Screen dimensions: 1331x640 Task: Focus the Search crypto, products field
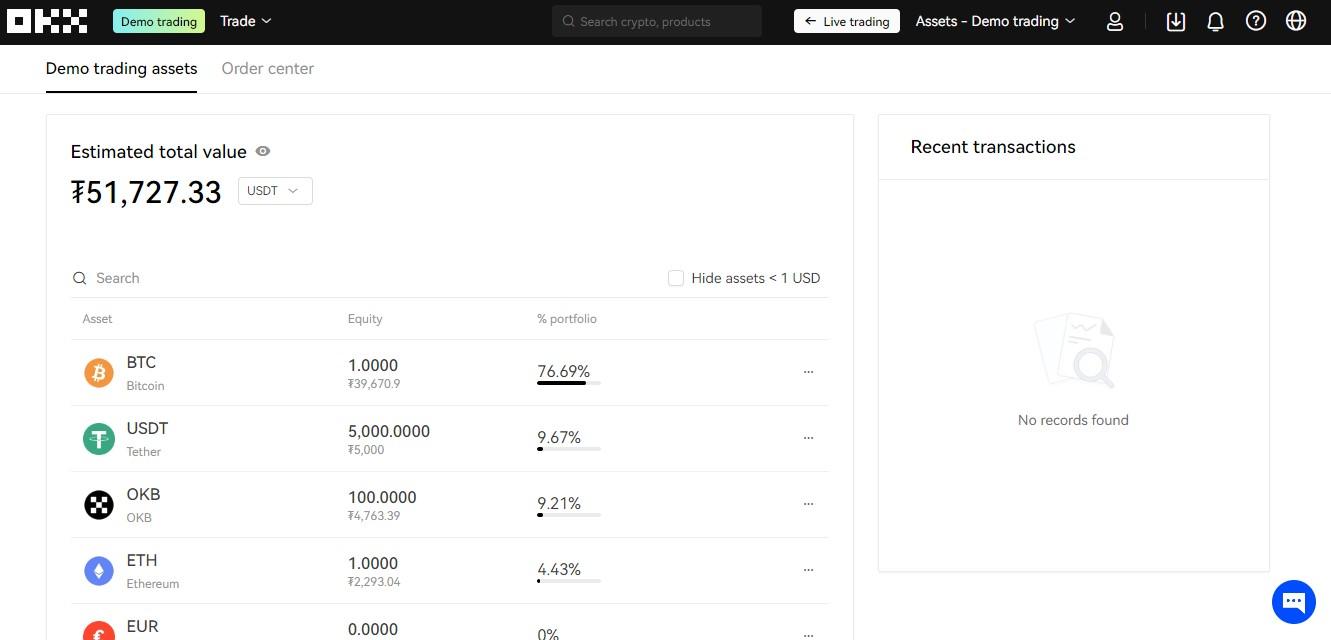657,21
